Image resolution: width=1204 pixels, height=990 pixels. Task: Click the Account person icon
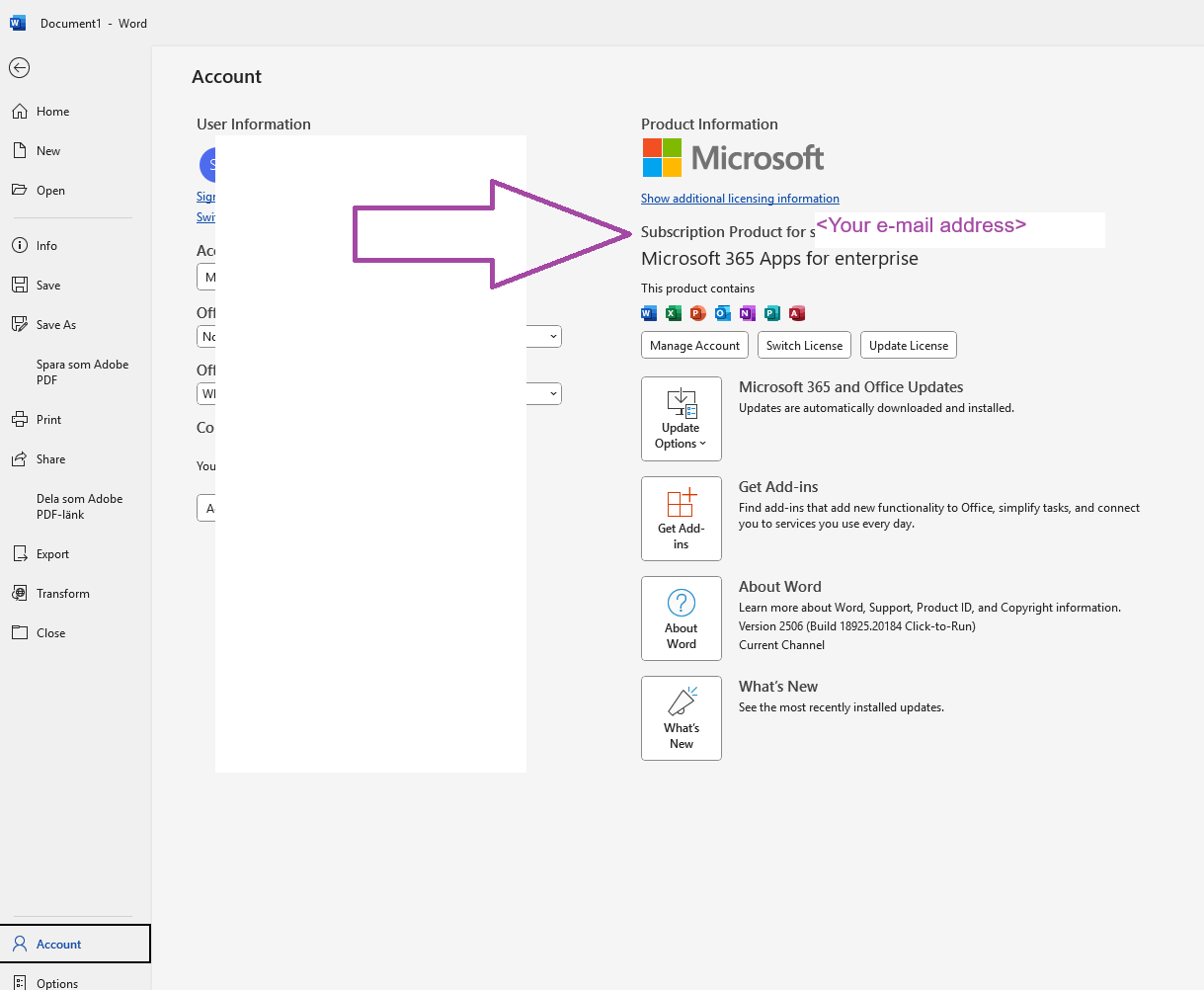coord(19,944)
